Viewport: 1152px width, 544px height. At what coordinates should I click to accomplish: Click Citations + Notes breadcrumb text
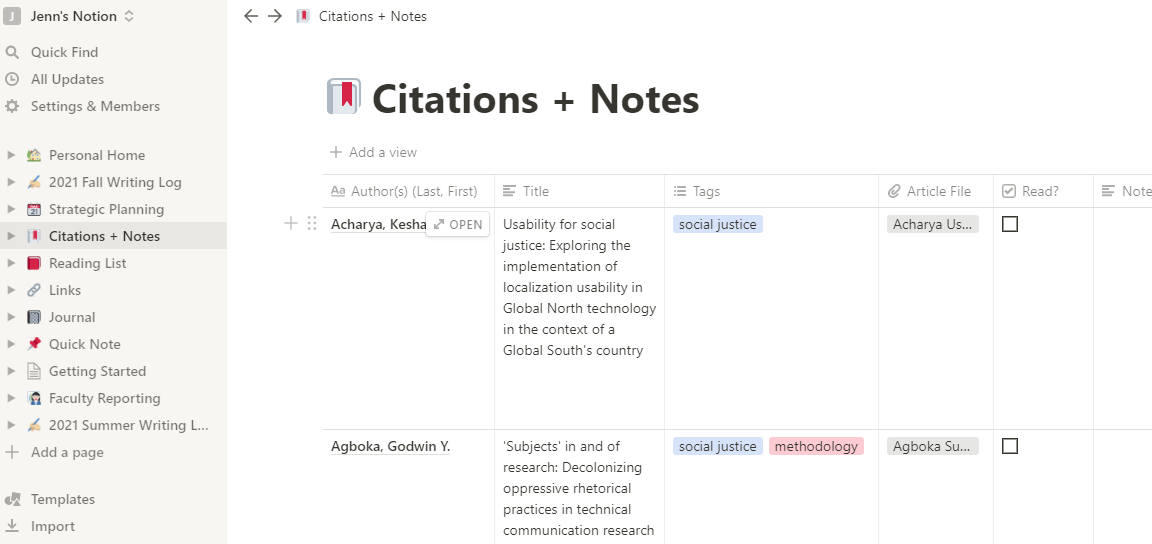[372, 16]
